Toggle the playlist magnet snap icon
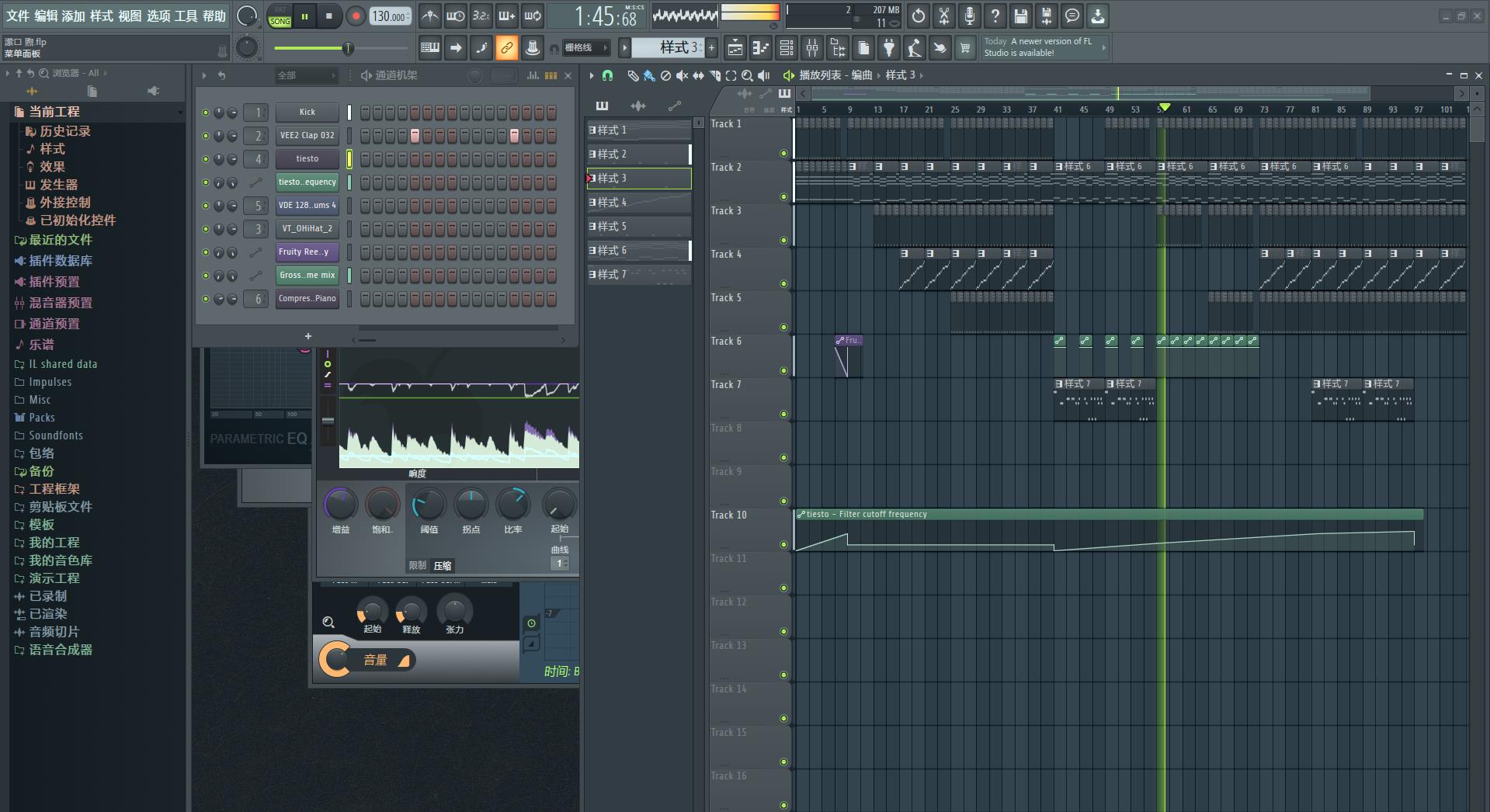The height and width of the screenshot is (812, 1490). point(608,75)
